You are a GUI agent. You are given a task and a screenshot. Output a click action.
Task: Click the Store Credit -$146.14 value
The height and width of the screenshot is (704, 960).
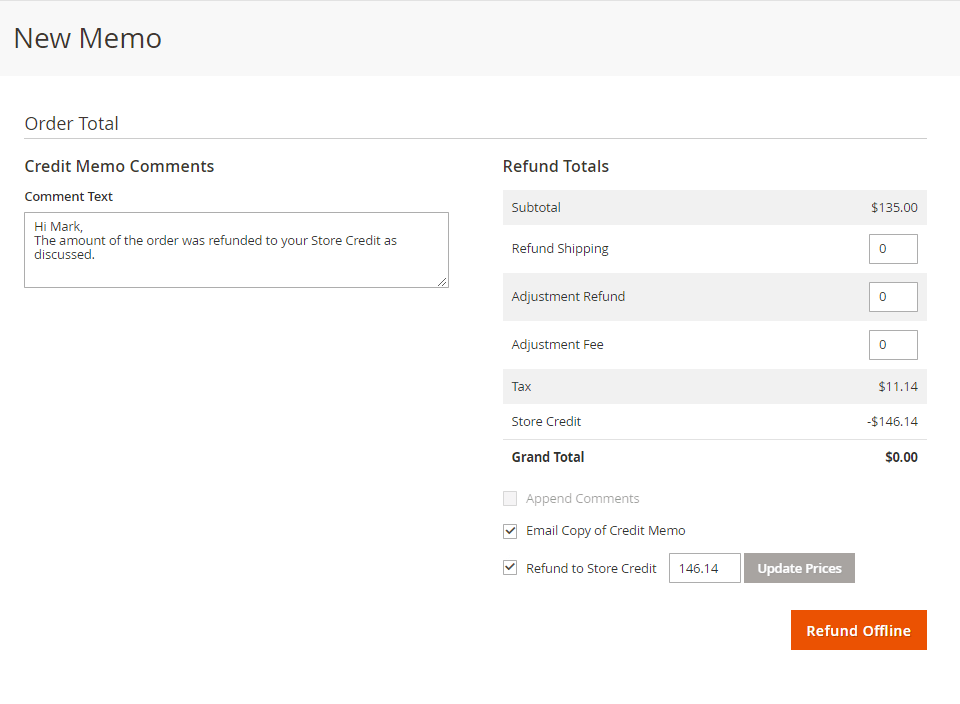[891, 422]
